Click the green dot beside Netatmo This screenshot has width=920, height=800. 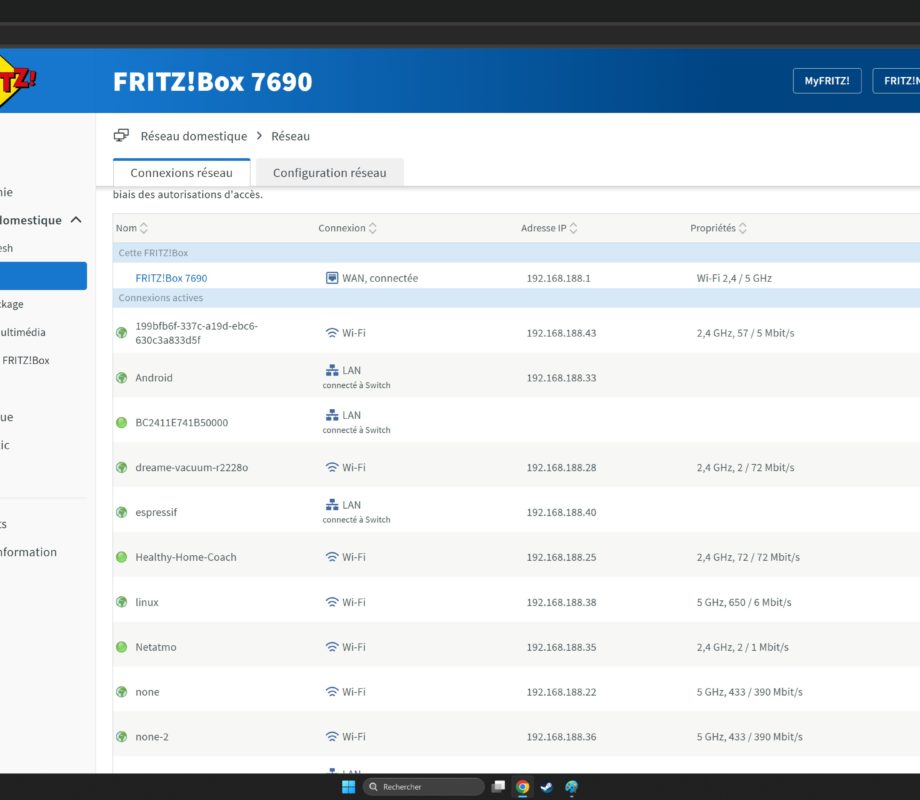click(121, 647)
